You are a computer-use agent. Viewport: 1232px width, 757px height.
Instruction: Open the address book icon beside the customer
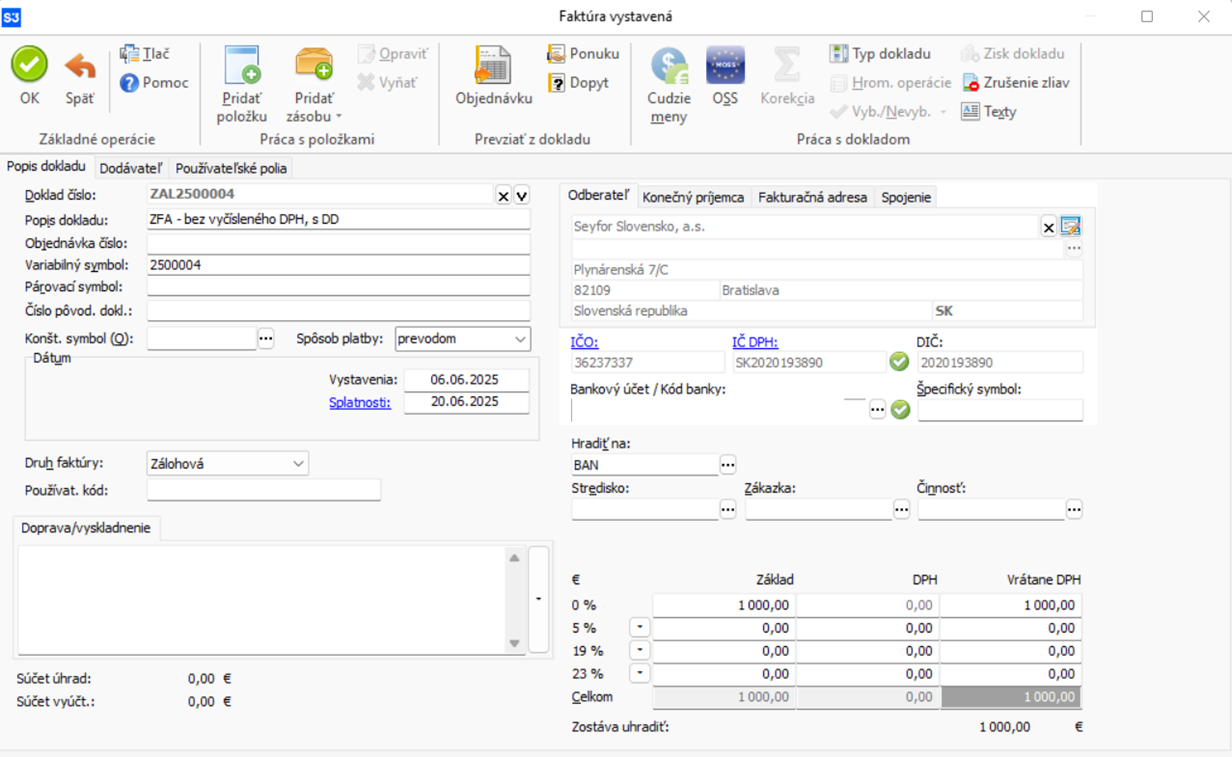[x=1071, y=227]
